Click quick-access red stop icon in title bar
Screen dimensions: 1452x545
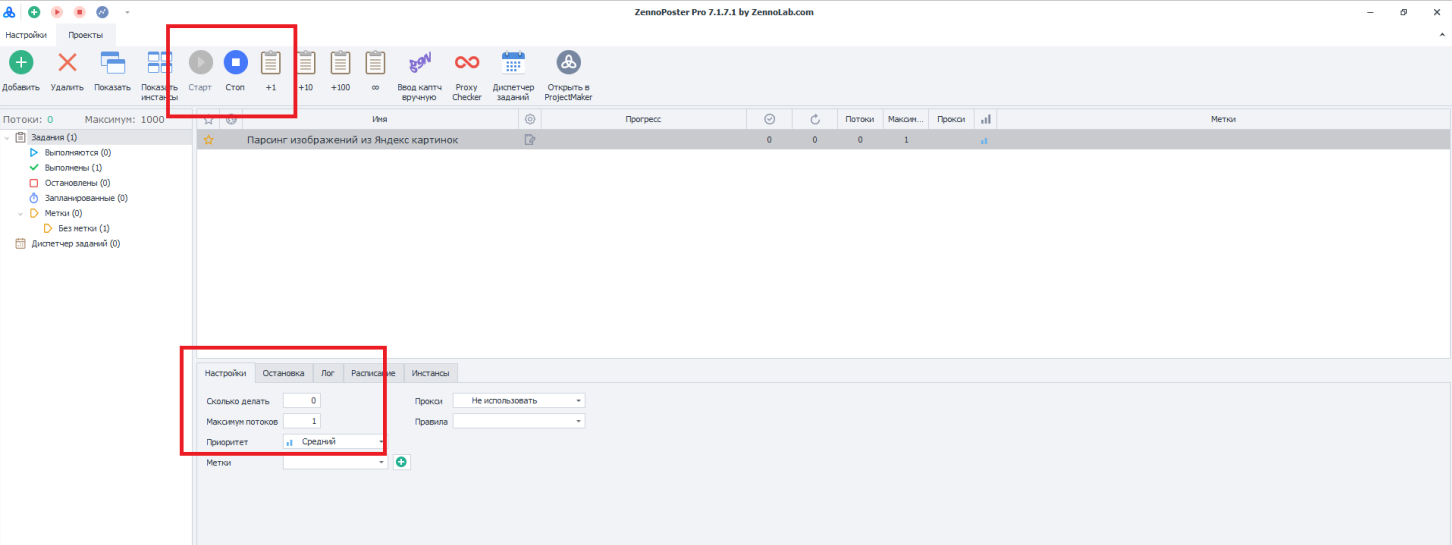point(79,12)
